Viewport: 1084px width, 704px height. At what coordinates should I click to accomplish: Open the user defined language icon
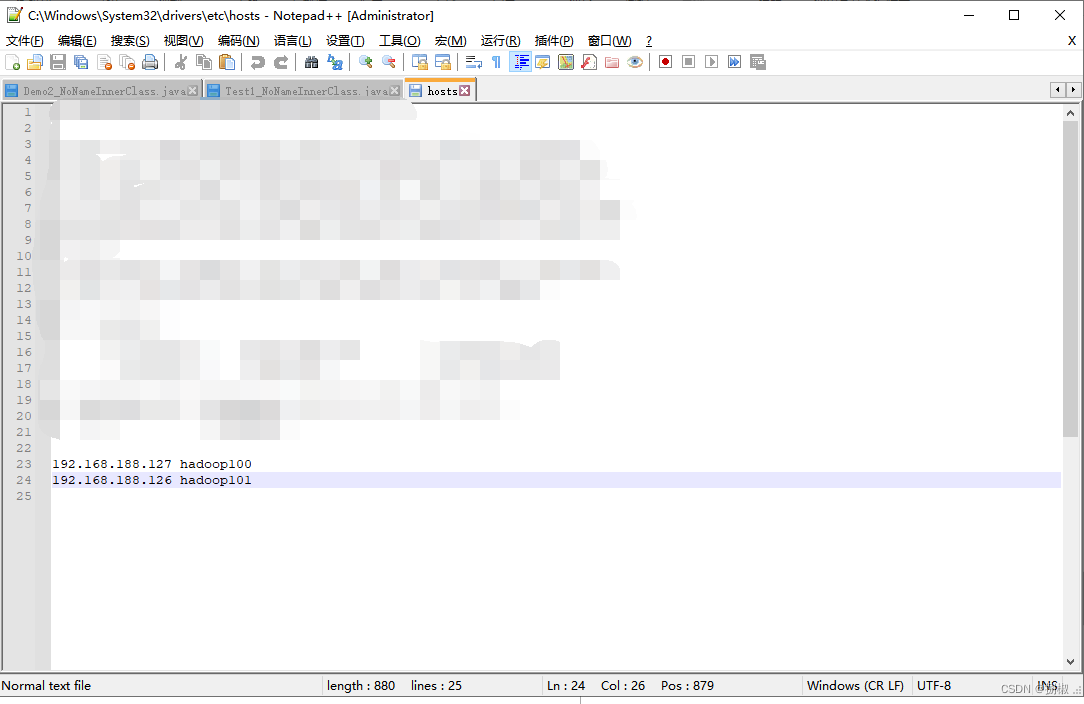click(x=543, y=62)
